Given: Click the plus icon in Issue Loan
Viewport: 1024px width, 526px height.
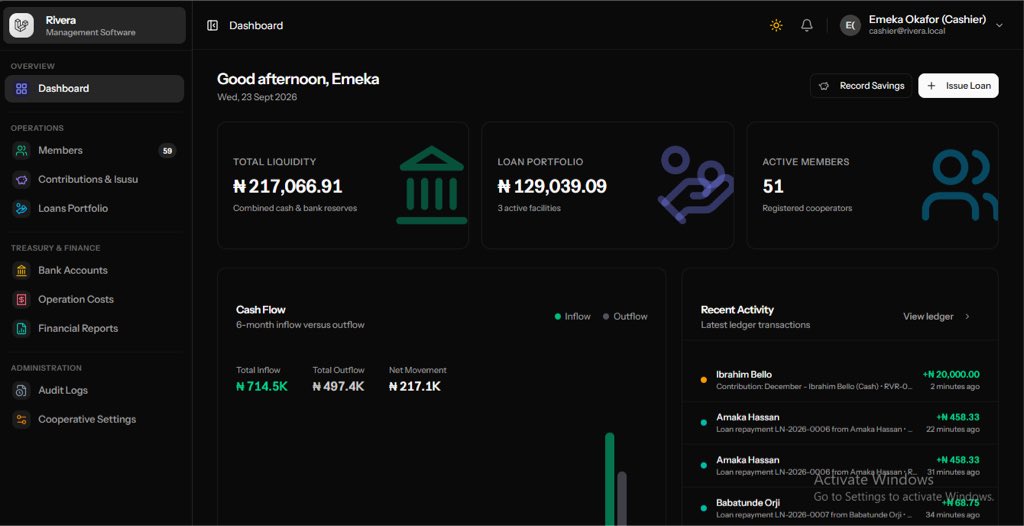Looking at the screenshot, I should pyautogui.click(x=931, y=86).
